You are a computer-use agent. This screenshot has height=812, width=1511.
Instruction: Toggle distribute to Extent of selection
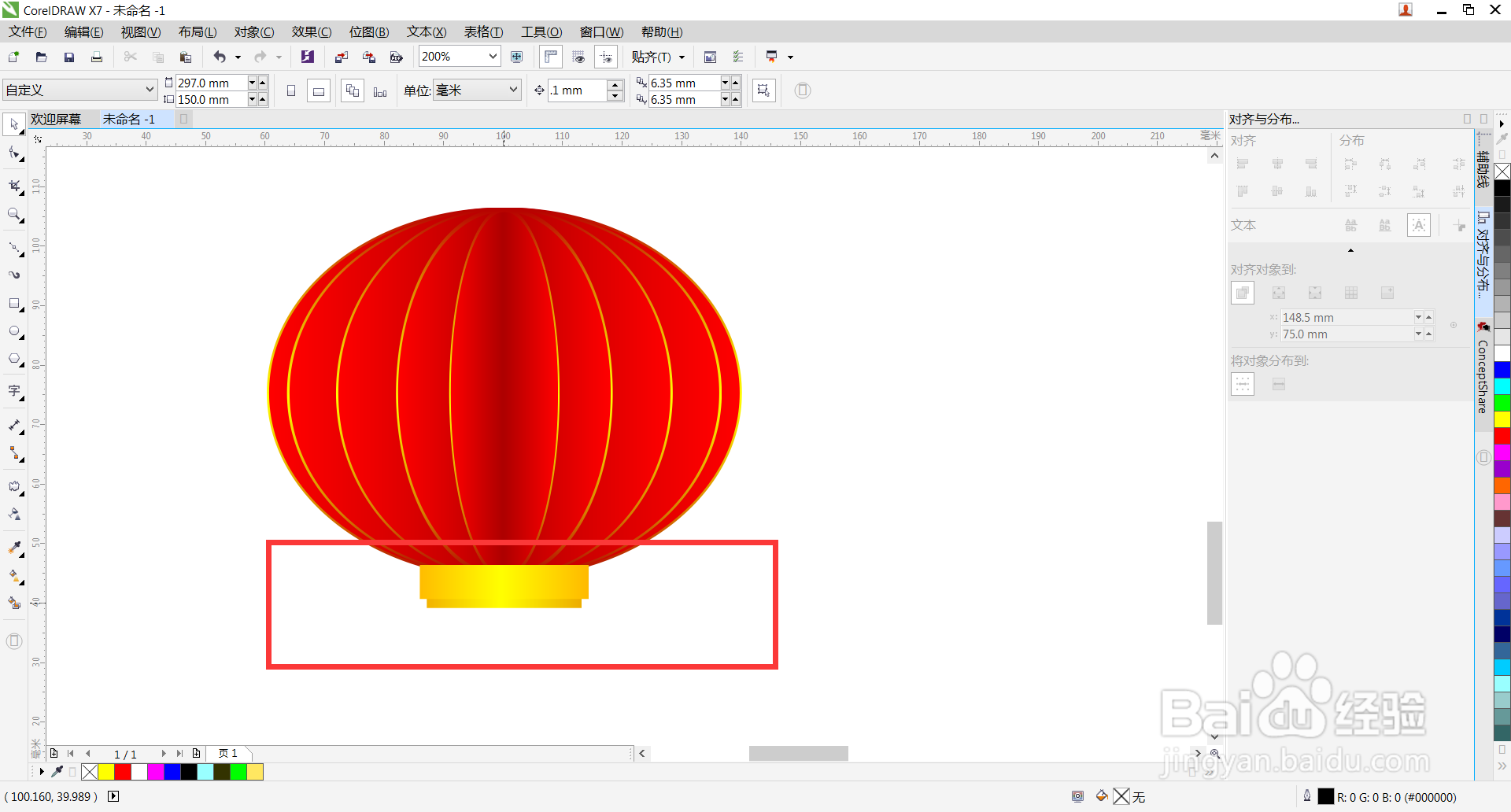pyautogui.click(x=1243, y=384)
